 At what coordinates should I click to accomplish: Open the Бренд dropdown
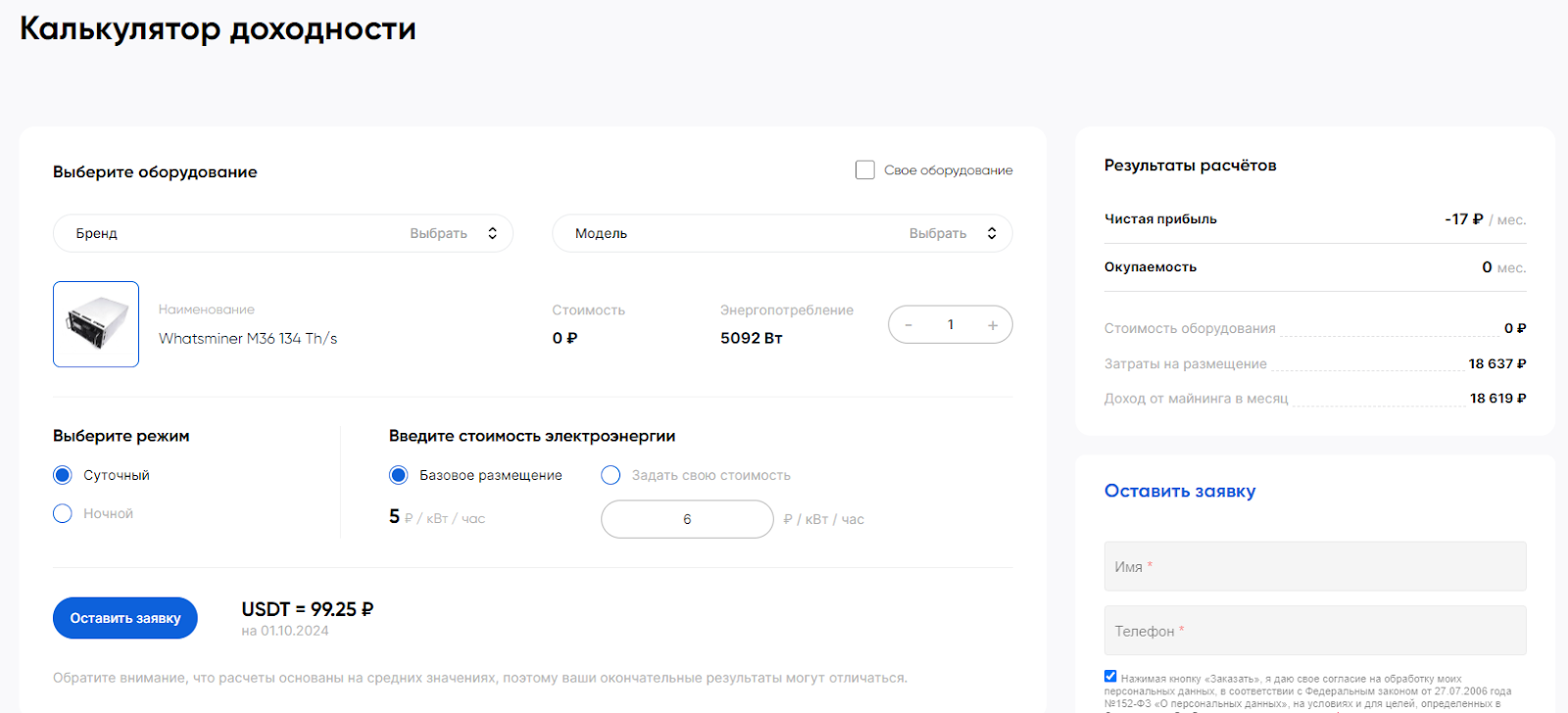(x=283, y=233)
